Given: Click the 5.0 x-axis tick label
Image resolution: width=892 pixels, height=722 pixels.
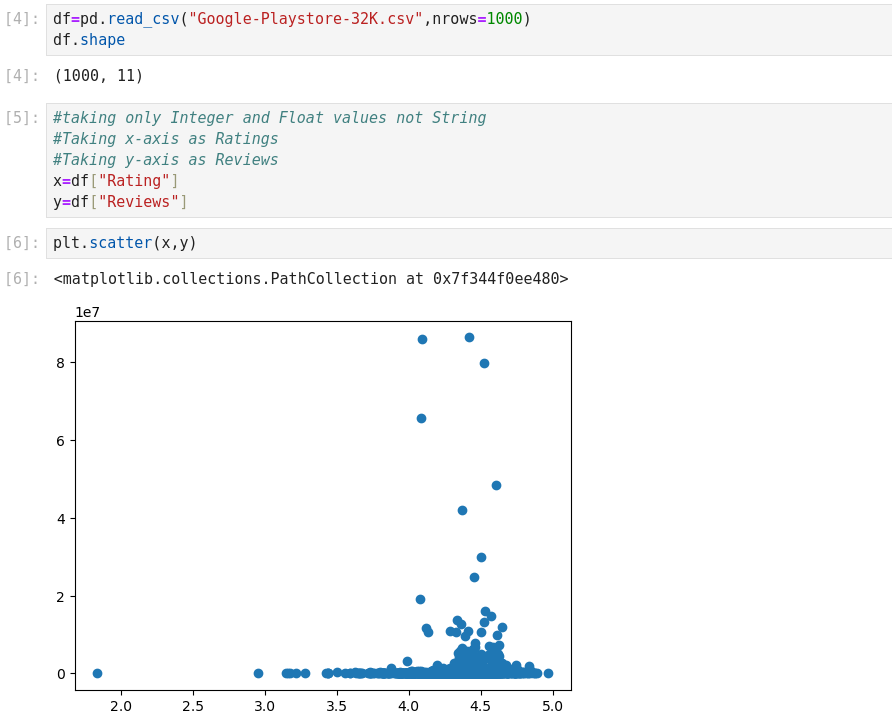Looking at the screenshot, I should pyautogui.click(x=552, y=706).
